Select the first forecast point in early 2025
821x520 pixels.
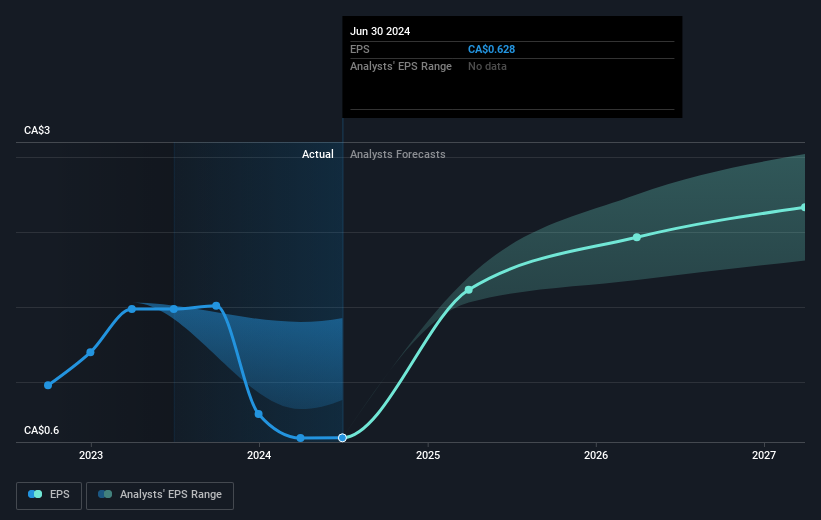(x=469, y=290)
